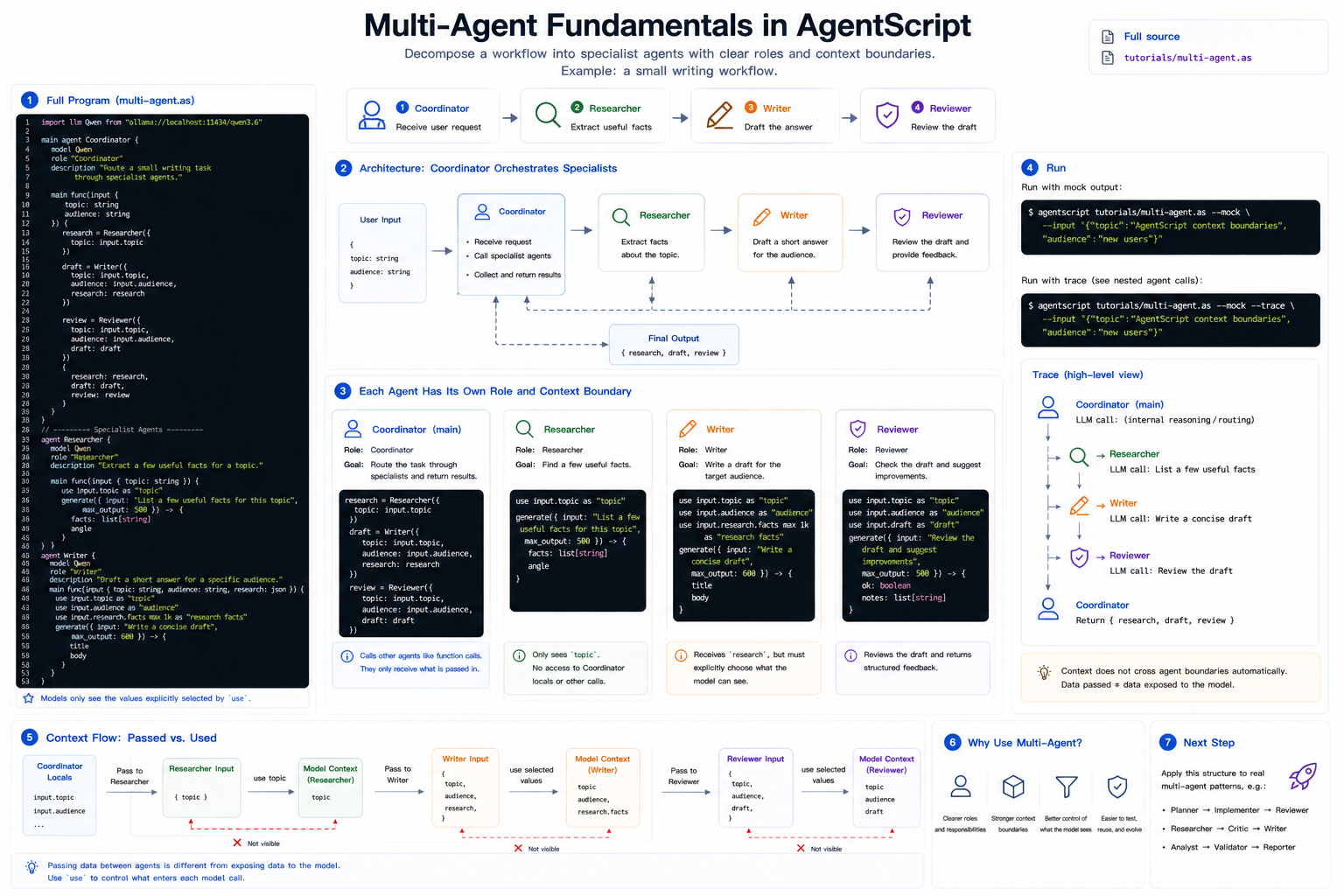Image resolution: width=1344 pixels, height=896 pixels.
Task: Click the Writer pencil icon in the Trace view
Action: tap(1080, 507)
